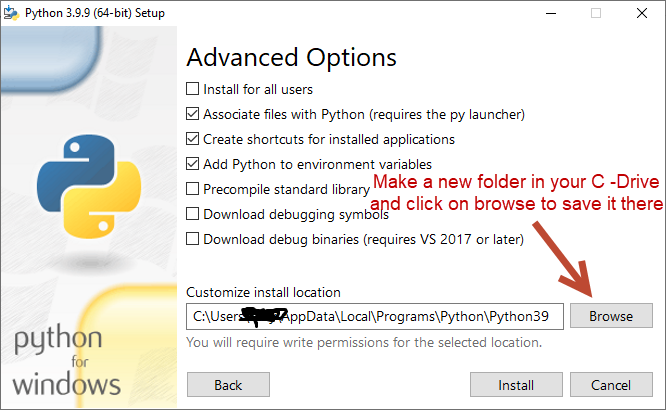Click the disabled maximize button
This screenshot has width=666, height=410.
597,13
